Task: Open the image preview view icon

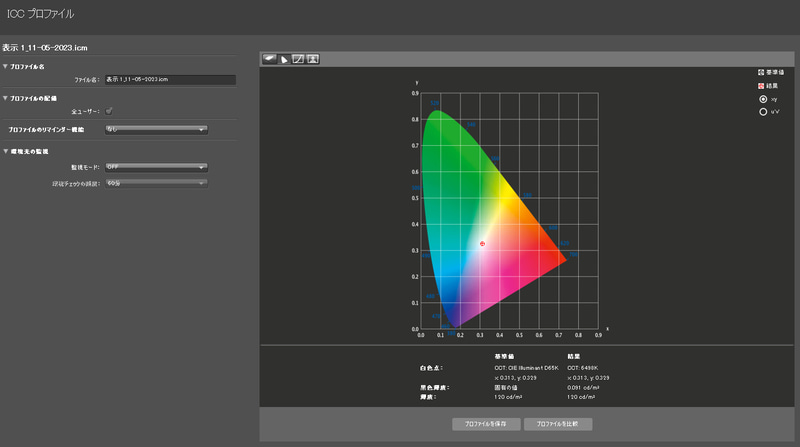Action: coord(313,59)
